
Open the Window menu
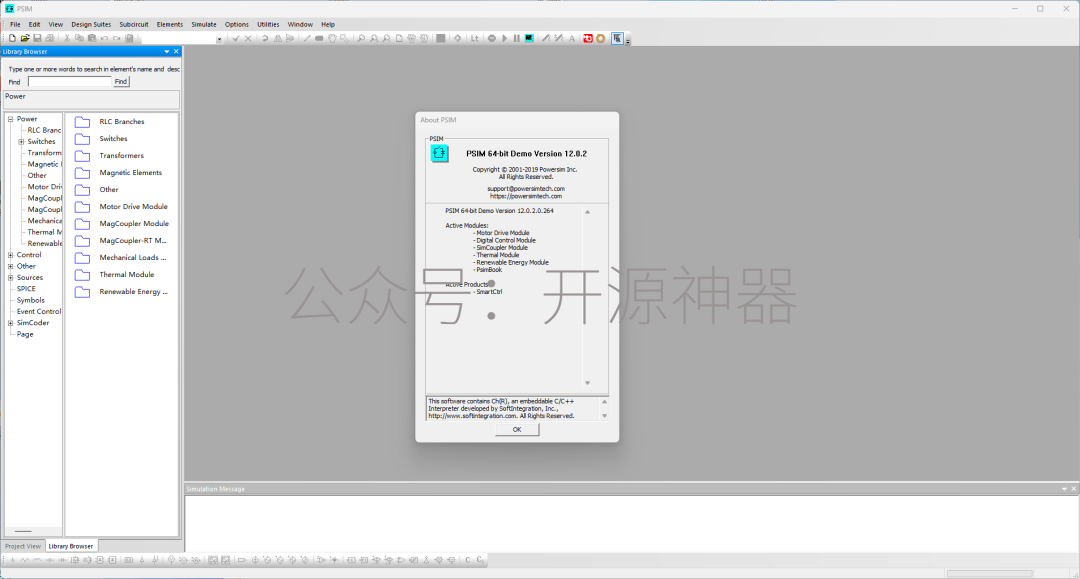[x=300, y=24]
